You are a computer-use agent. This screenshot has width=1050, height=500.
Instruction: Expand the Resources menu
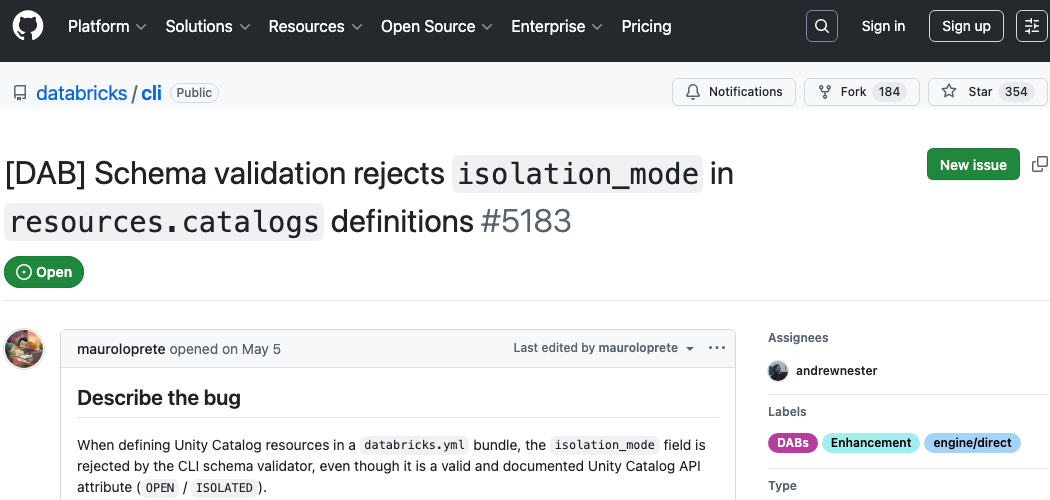[x=315, y=26]
